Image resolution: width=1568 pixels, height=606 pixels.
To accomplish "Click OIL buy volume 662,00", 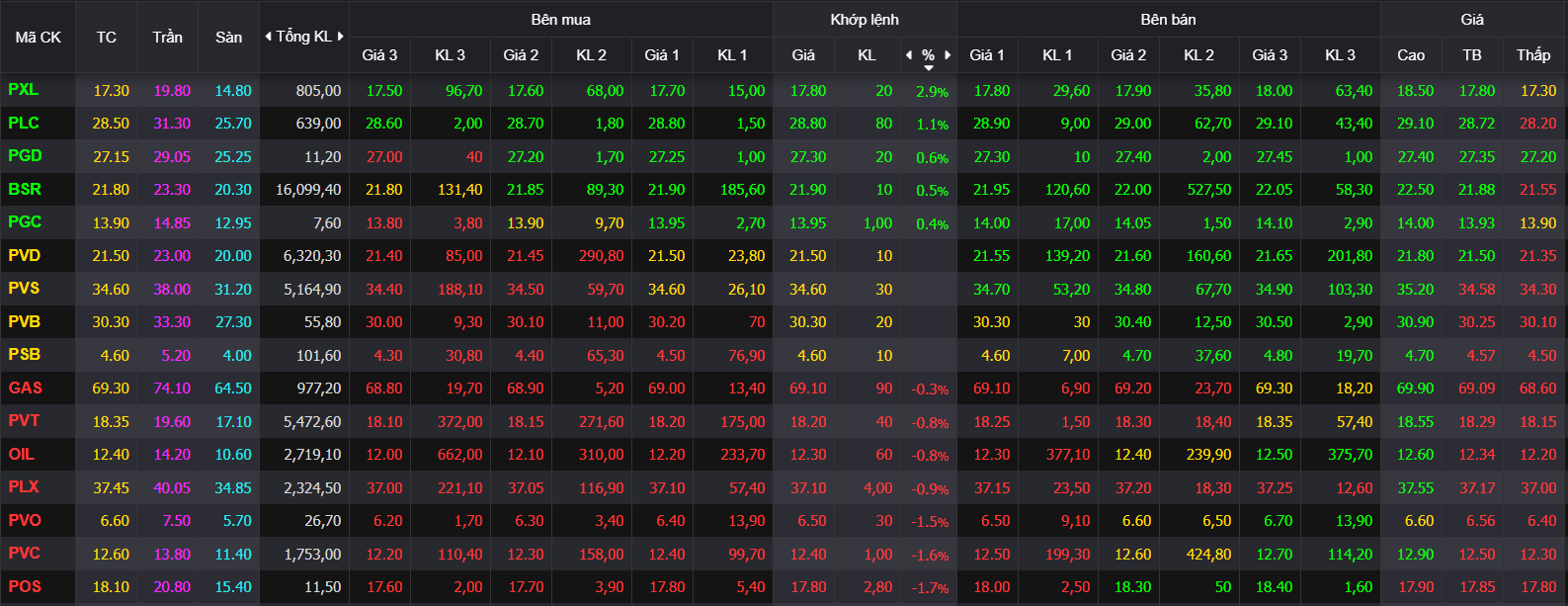I will 460,455.
